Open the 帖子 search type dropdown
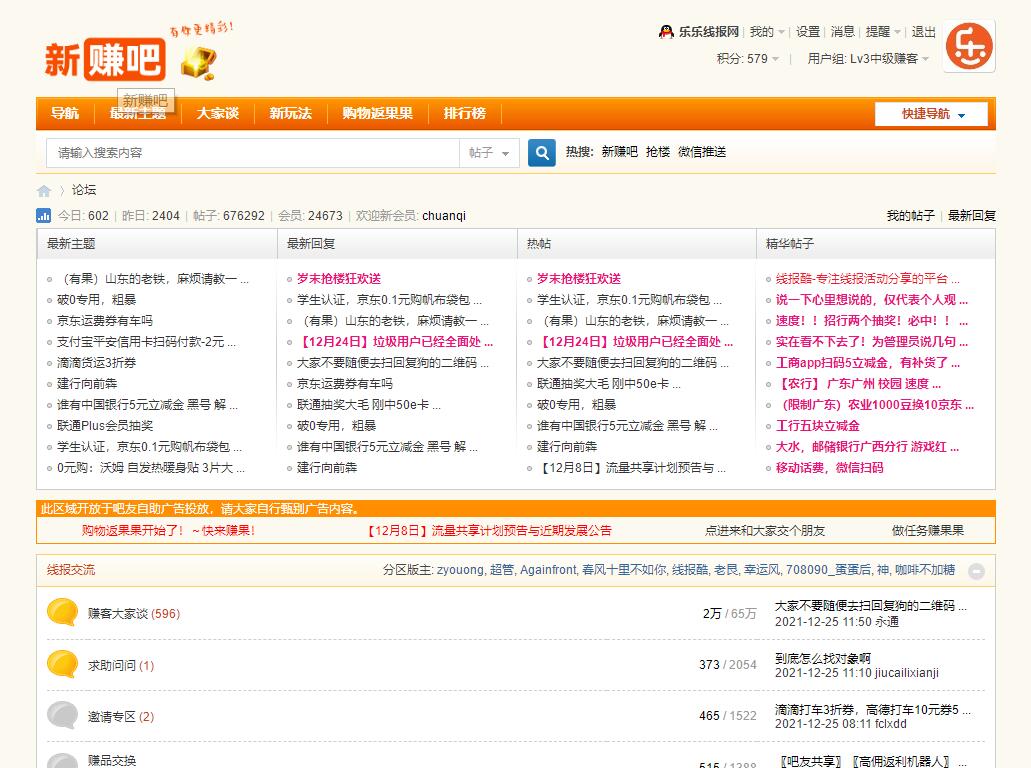Image resolution: width=1031 pixels, height=768 pixels. (488, 152)
